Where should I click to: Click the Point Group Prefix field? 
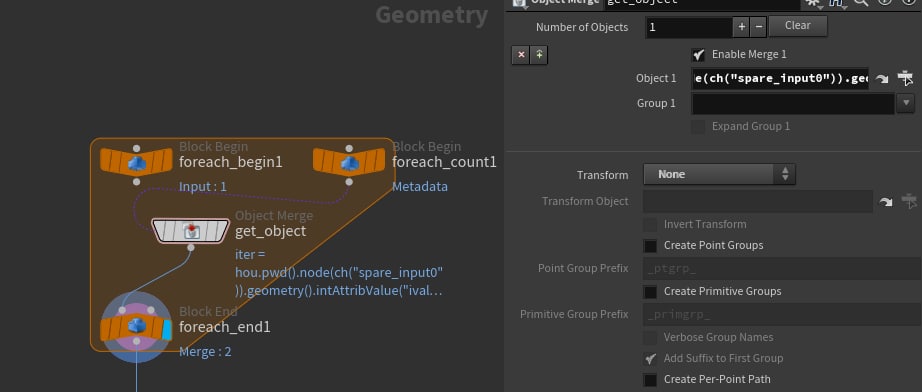pos(782,269)
